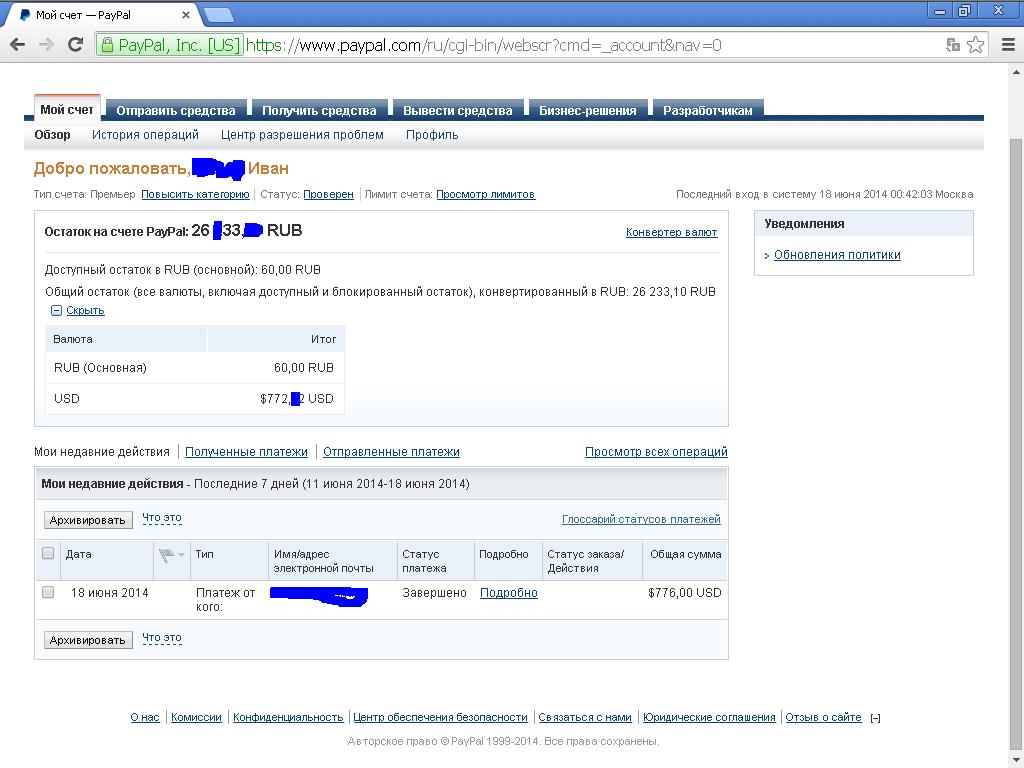Open the Вывести средства tab
The image size is (1024, 768).
point(458,110)
